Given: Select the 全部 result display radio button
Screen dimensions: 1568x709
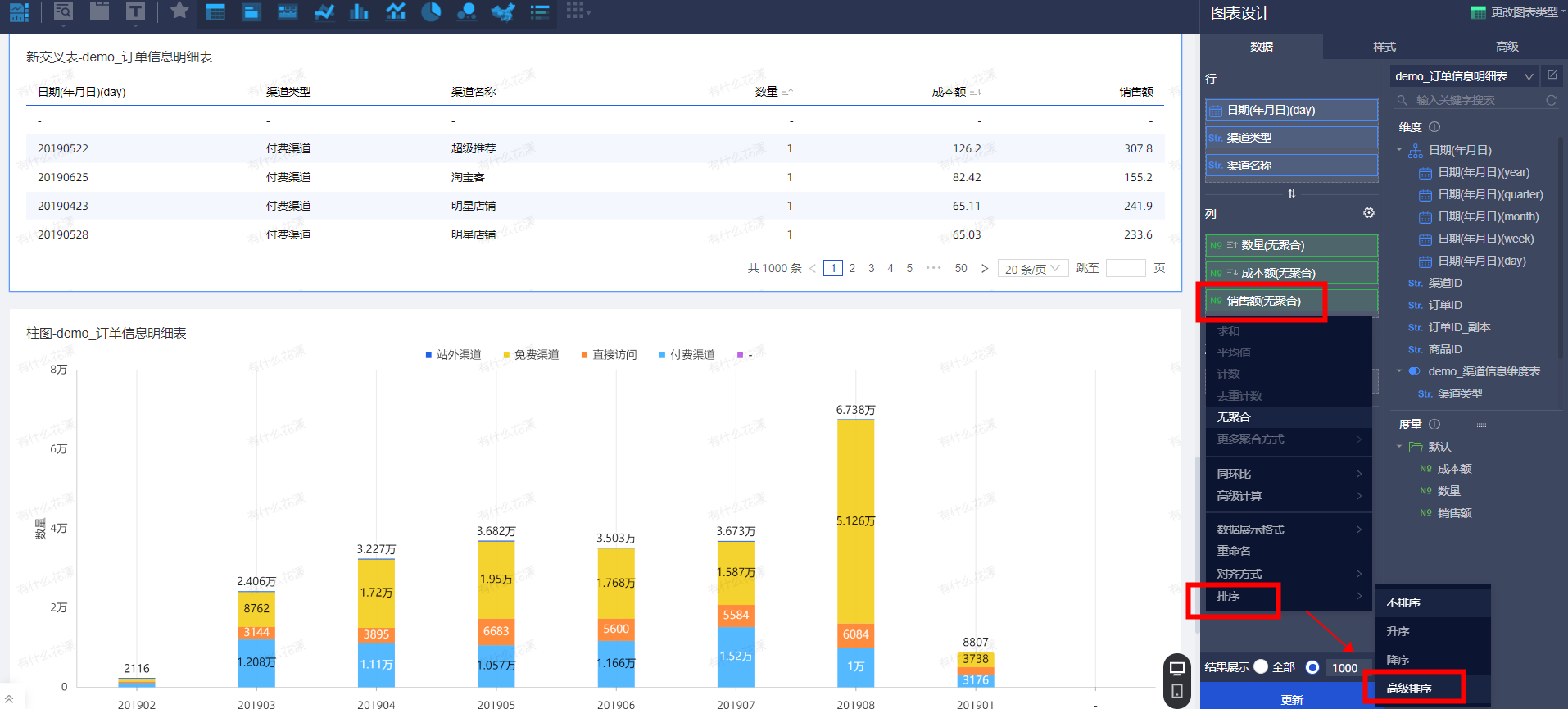Looking at the screenshot, I should click(1261, 667).
